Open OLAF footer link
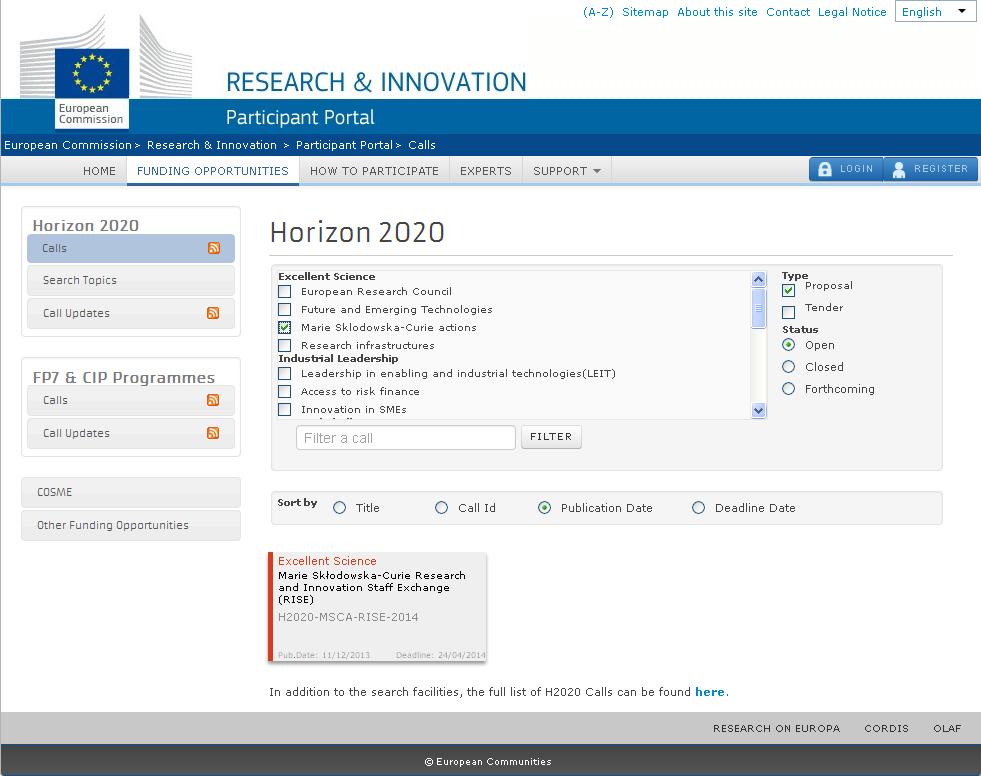The height and width of the screenshot is (776, 981). point(947,728)
